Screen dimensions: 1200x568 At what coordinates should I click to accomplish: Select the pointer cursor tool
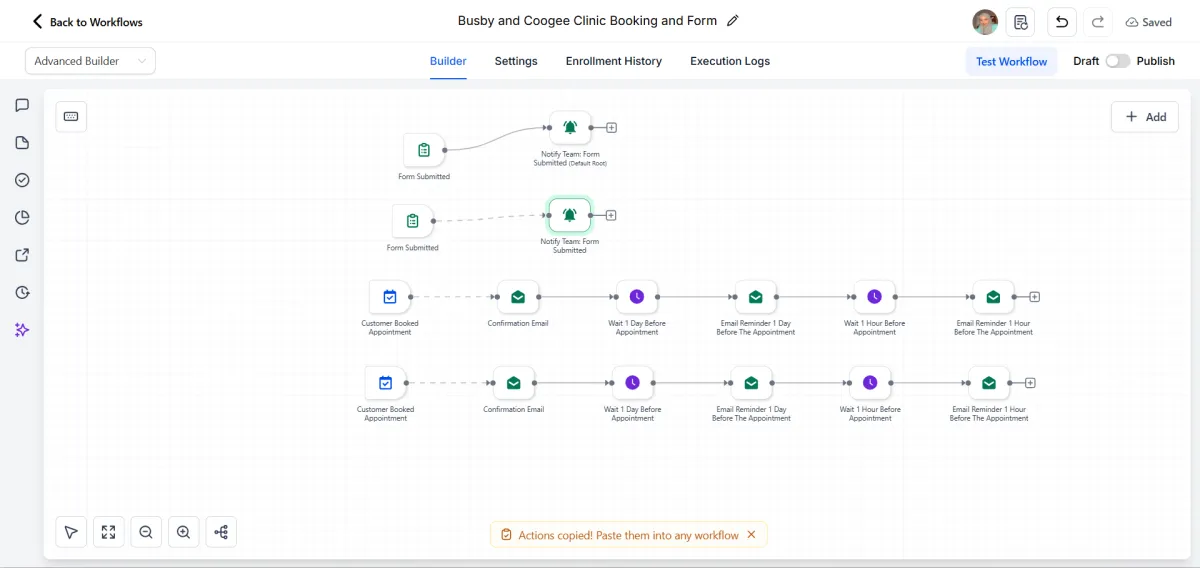(71, 532)
